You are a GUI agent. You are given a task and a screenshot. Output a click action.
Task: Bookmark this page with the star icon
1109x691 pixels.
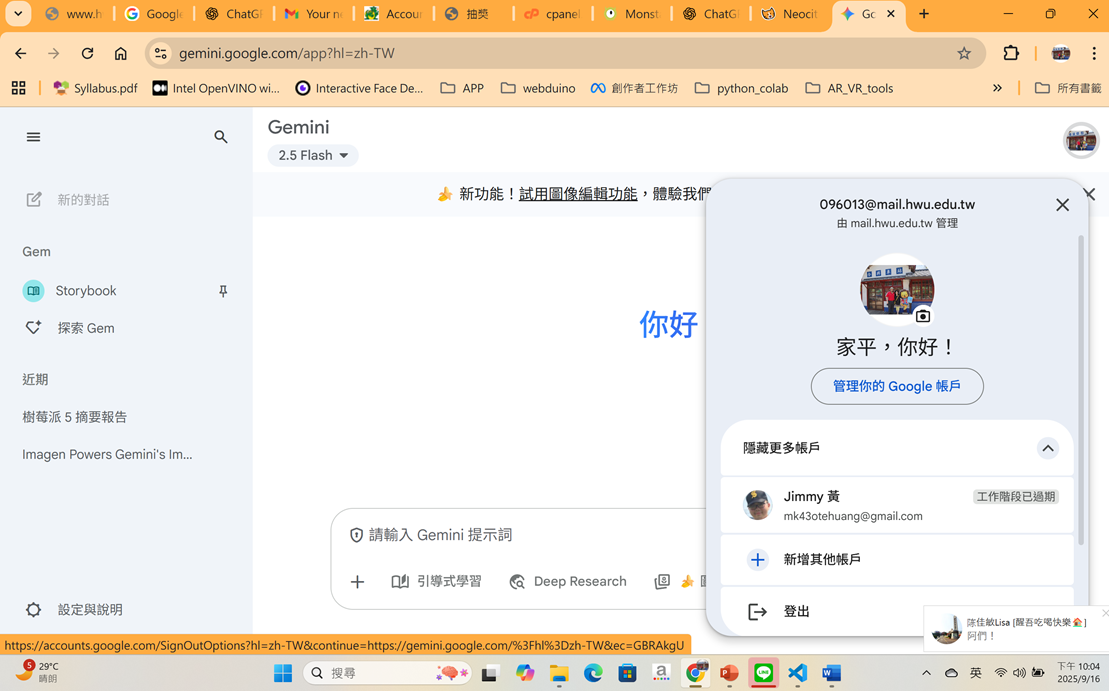(964, 53)
